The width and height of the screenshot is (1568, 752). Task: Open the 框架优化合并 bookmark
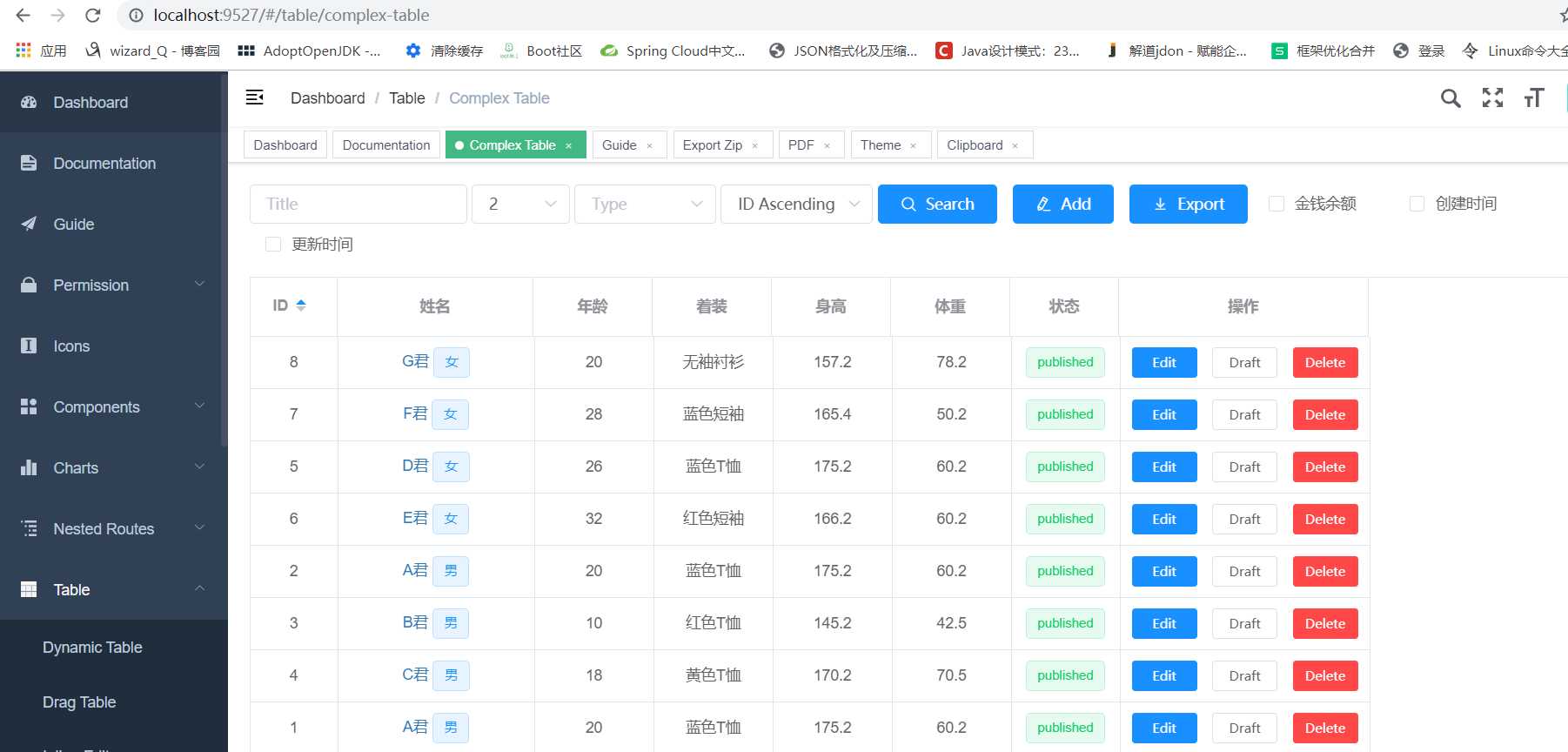point(1323,50)
